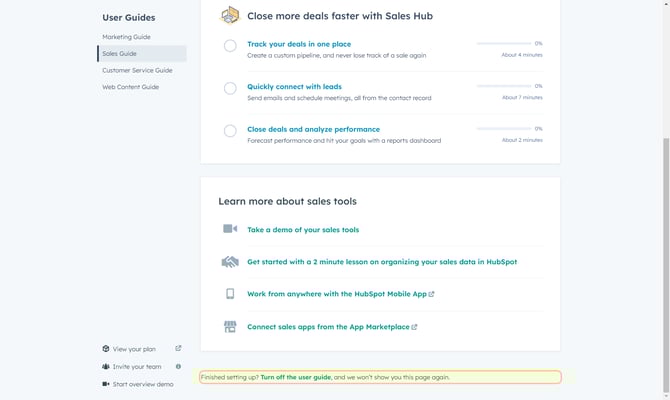Click the App Marketplace storefront icon
This screenshot has height=400, width=670.
(230, 327)
